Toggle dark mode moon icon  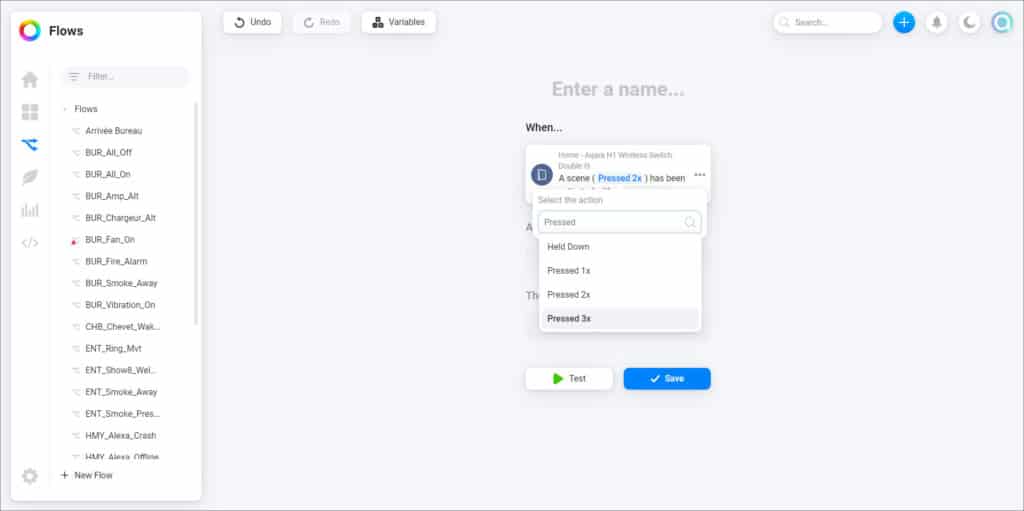[970, 22]
